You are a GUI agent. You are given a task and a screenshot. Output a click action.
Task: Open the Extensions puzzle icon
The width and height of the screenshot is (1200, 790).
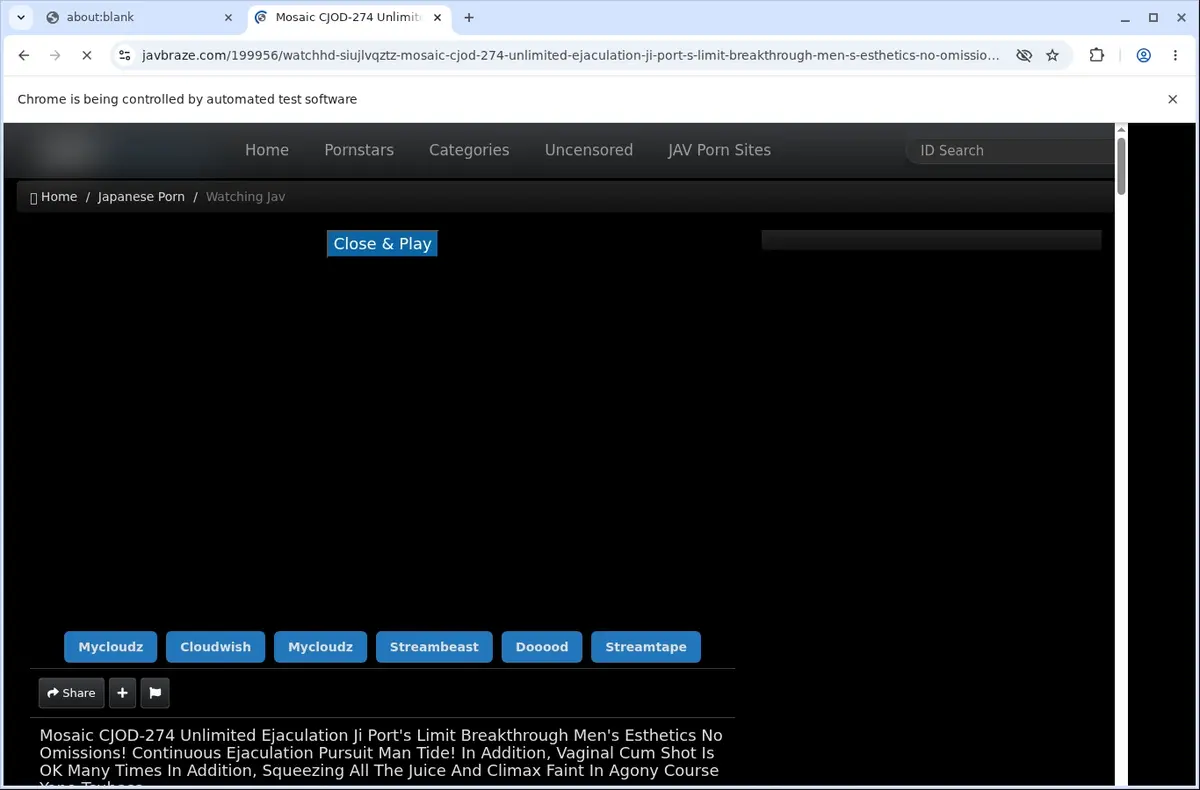pos(1097,56)
